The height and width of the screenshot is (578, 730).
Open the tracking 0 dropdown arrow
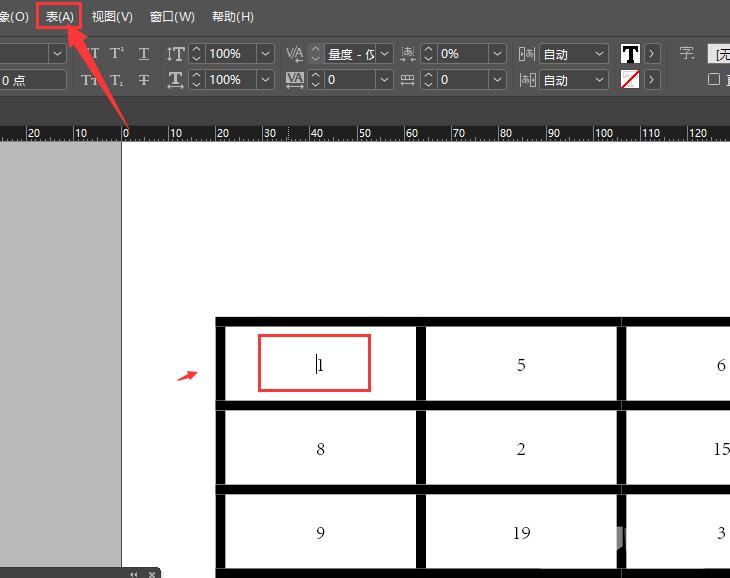385,80
